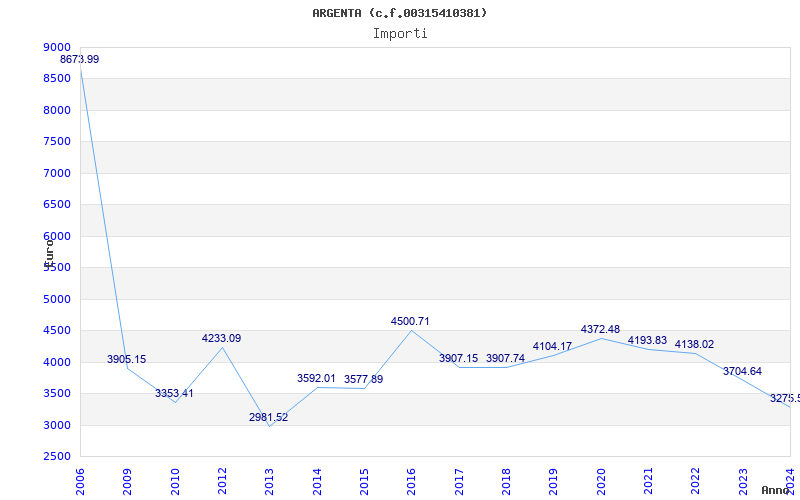Click the 3577.89 data label
The width and height of the screenshot is (800, 500).
coord(363,380)
